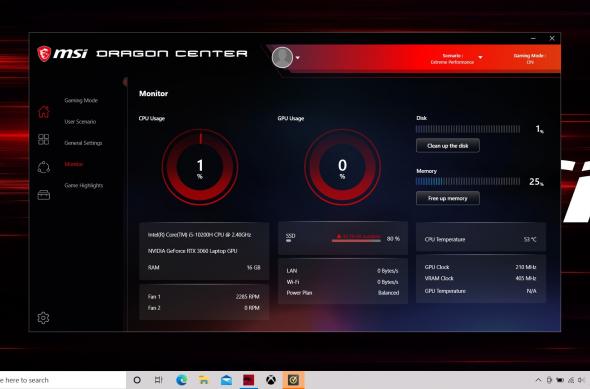Click the network icon in system tray

tap(571, 380)
